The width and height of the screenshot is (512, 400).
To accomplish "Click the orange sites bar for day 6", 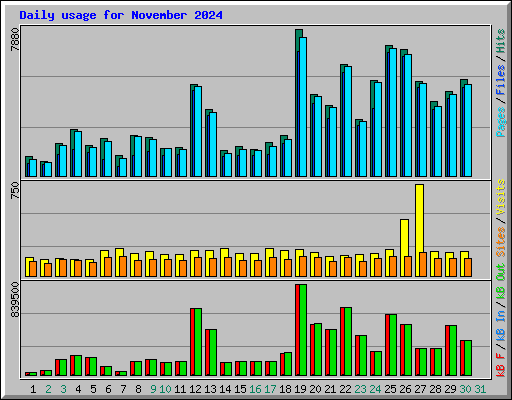I will point(108,267).
